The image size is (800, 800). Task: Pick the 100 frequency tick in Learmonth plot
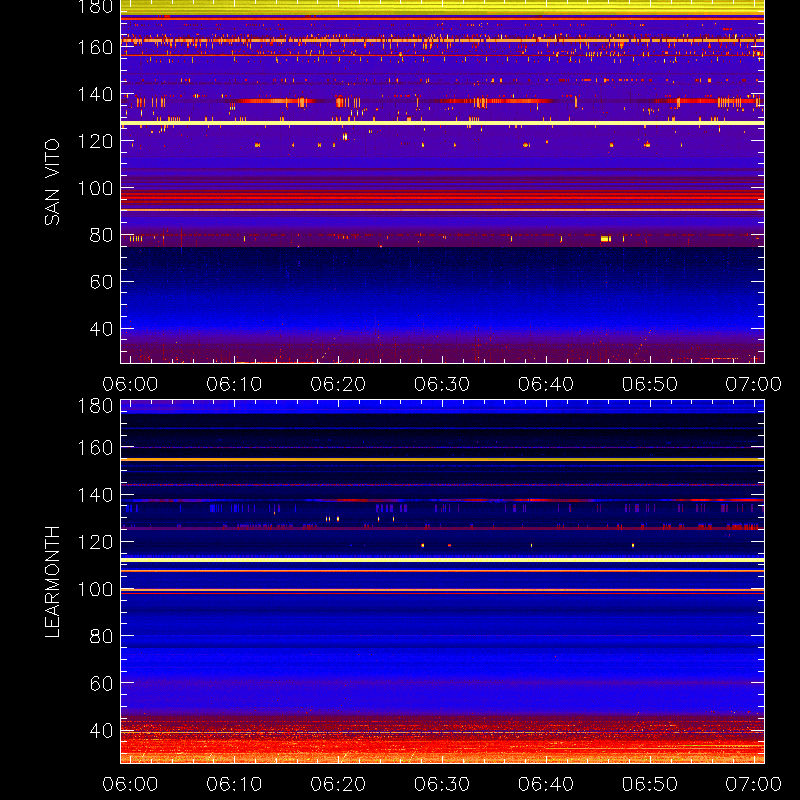[x=95, y=589]
